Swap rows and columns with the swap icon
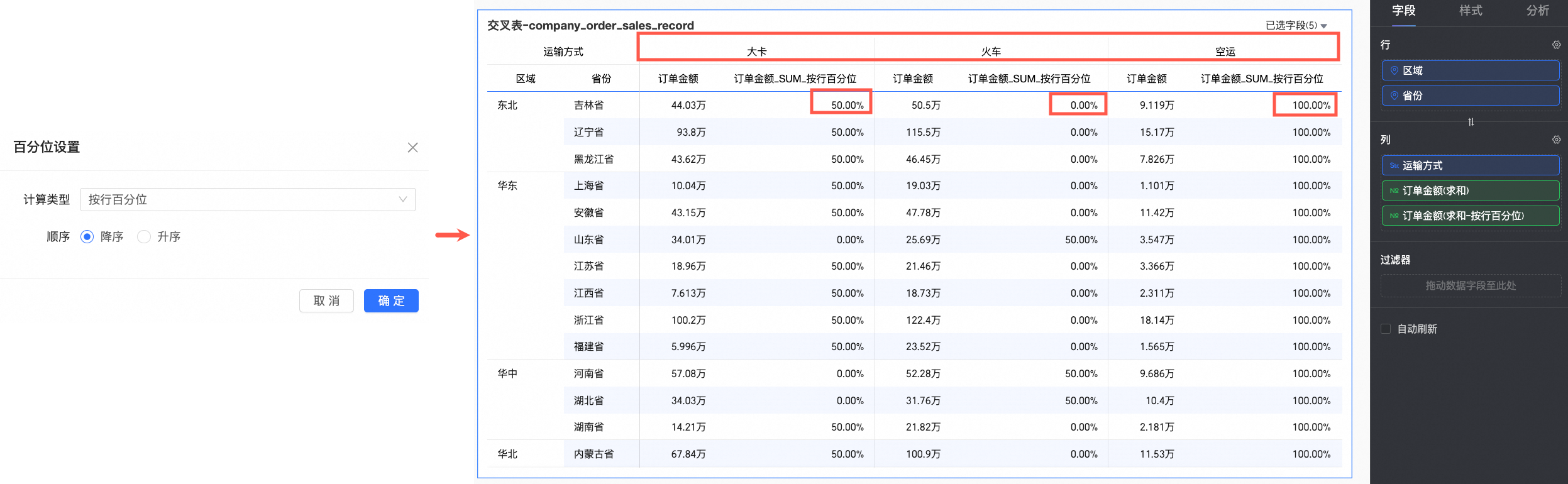 [x=1471, y=122]
